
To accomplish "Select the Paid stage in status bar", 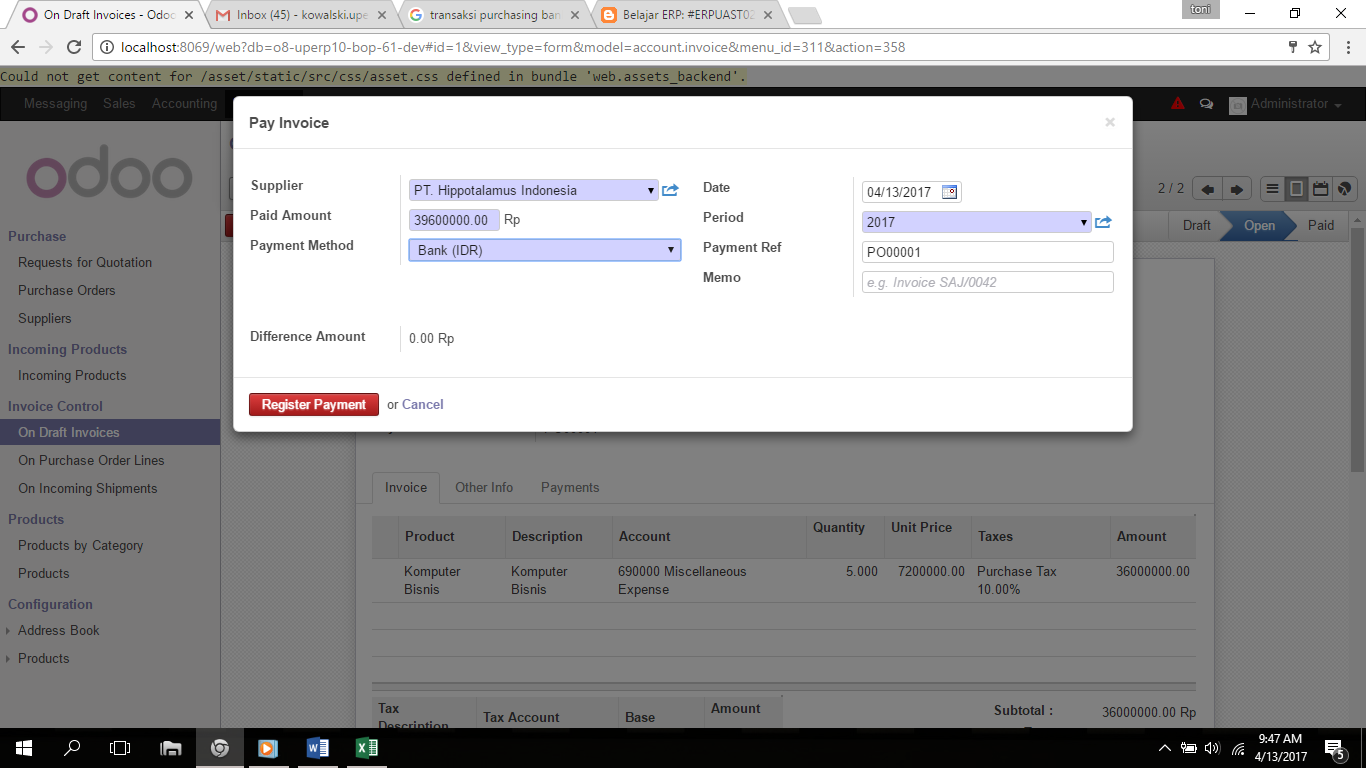I will click(x=1320, y=226).
